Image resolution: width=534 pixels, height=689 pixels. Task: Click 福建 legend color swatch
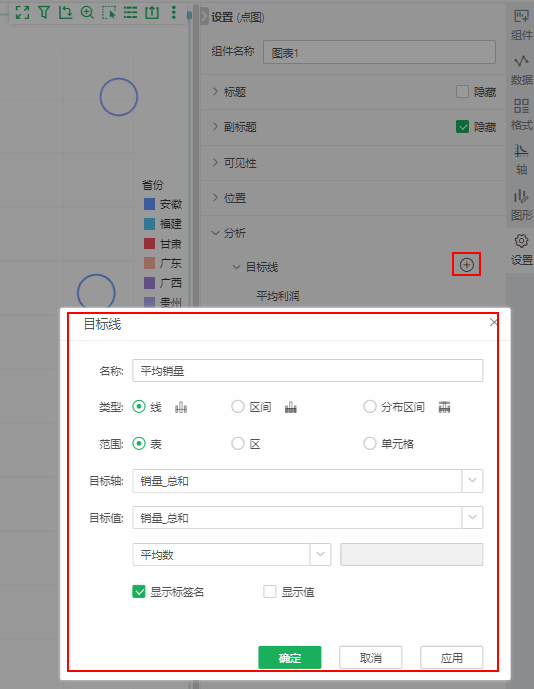149,224
